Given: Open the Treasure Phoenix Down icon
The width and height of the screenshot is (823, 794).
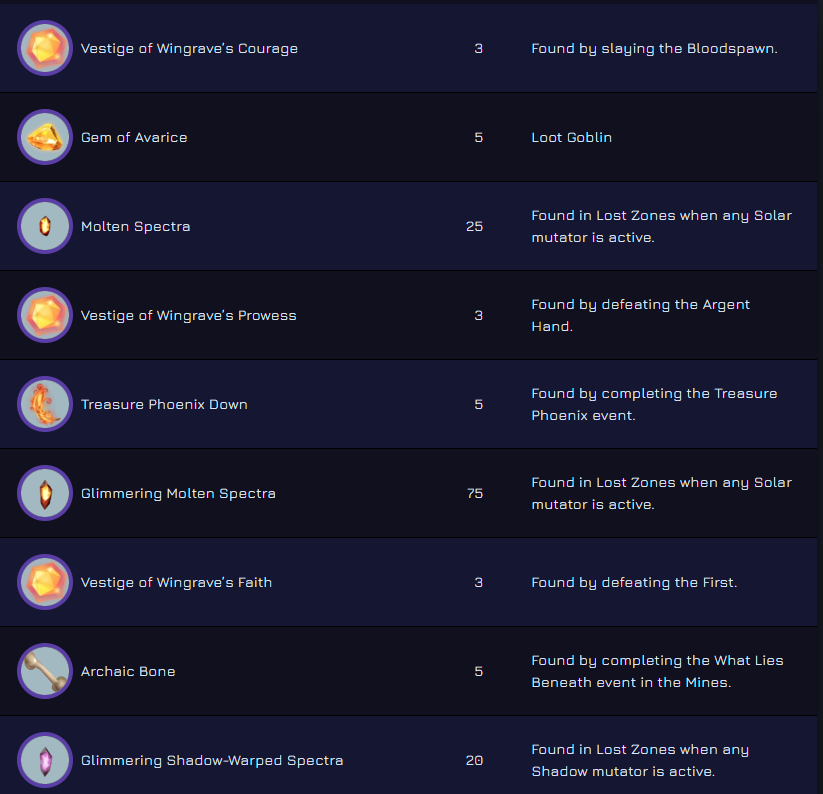Looking at the screenshot, I should point(45,404).
